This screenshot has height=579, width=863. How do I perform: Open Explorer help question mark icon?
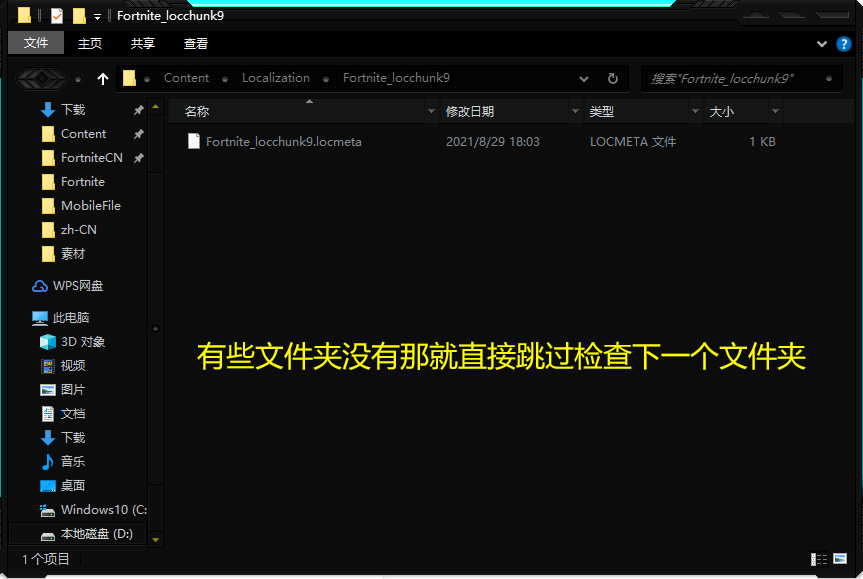pyautogui.click(x=843, y=43)
